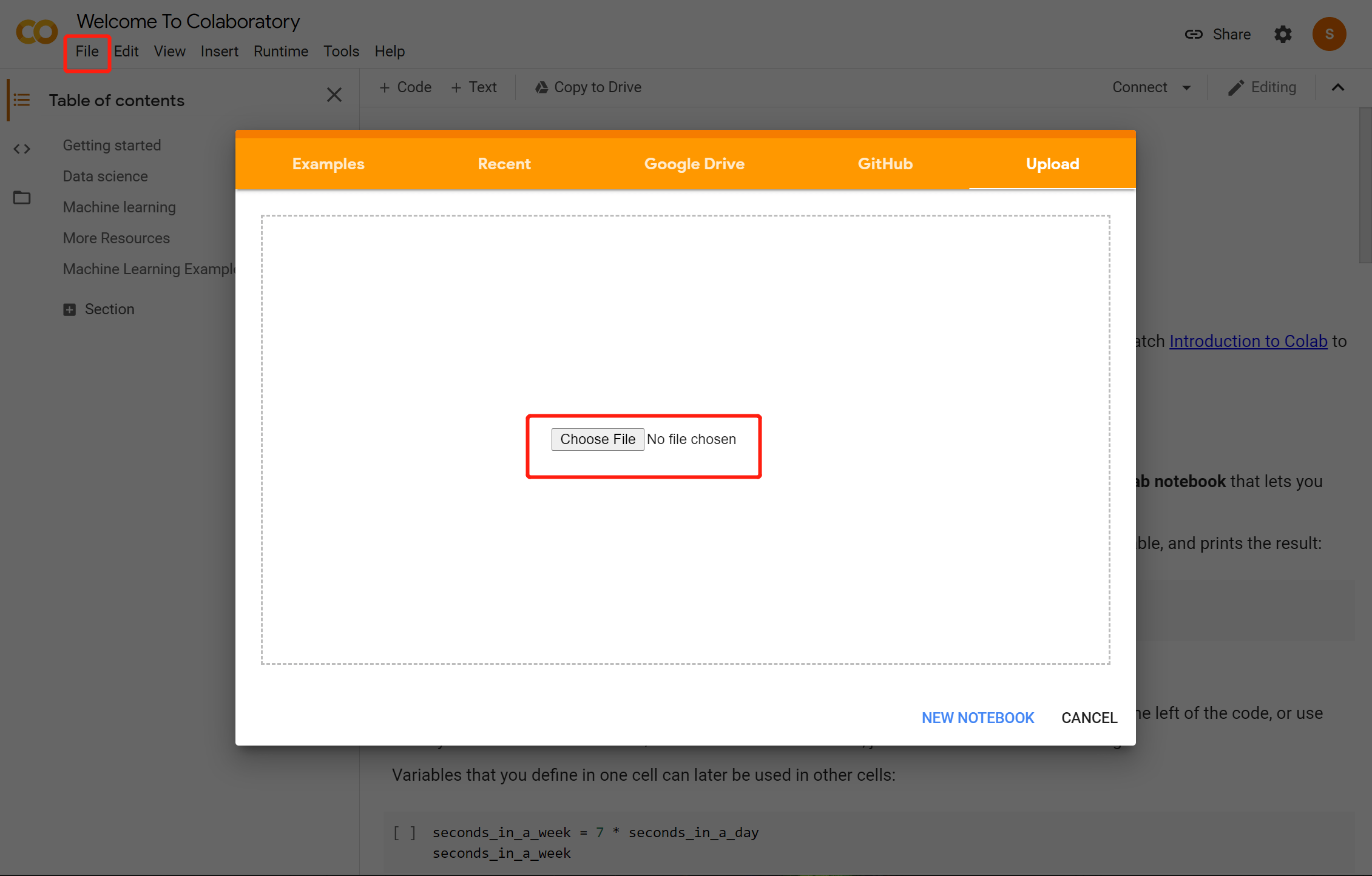Open Colab settings with the gear icon
Viewport: 1372px width, 876px height.
1283,35
